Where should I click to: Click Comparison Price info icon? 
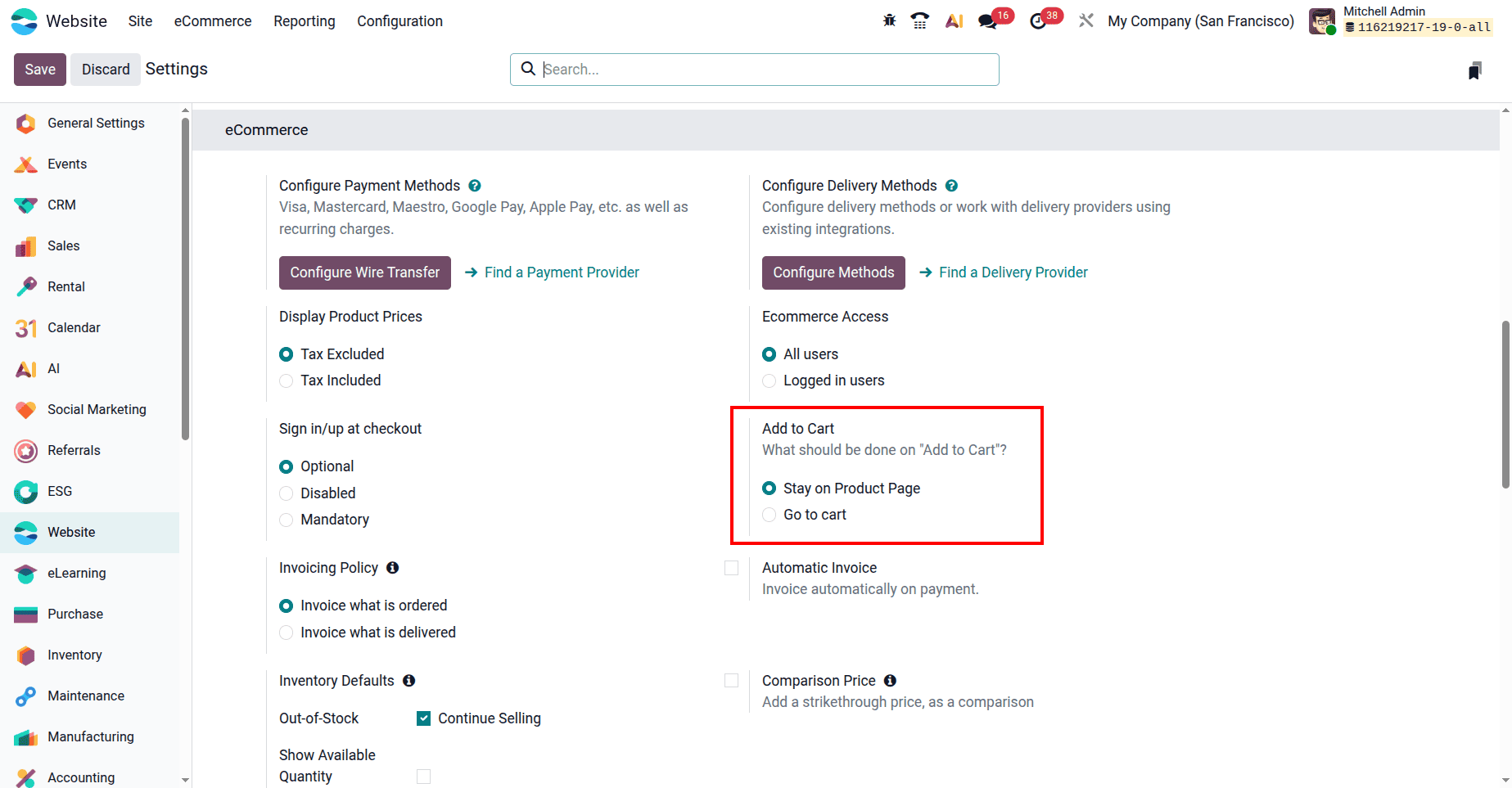[x=891, y=680]
